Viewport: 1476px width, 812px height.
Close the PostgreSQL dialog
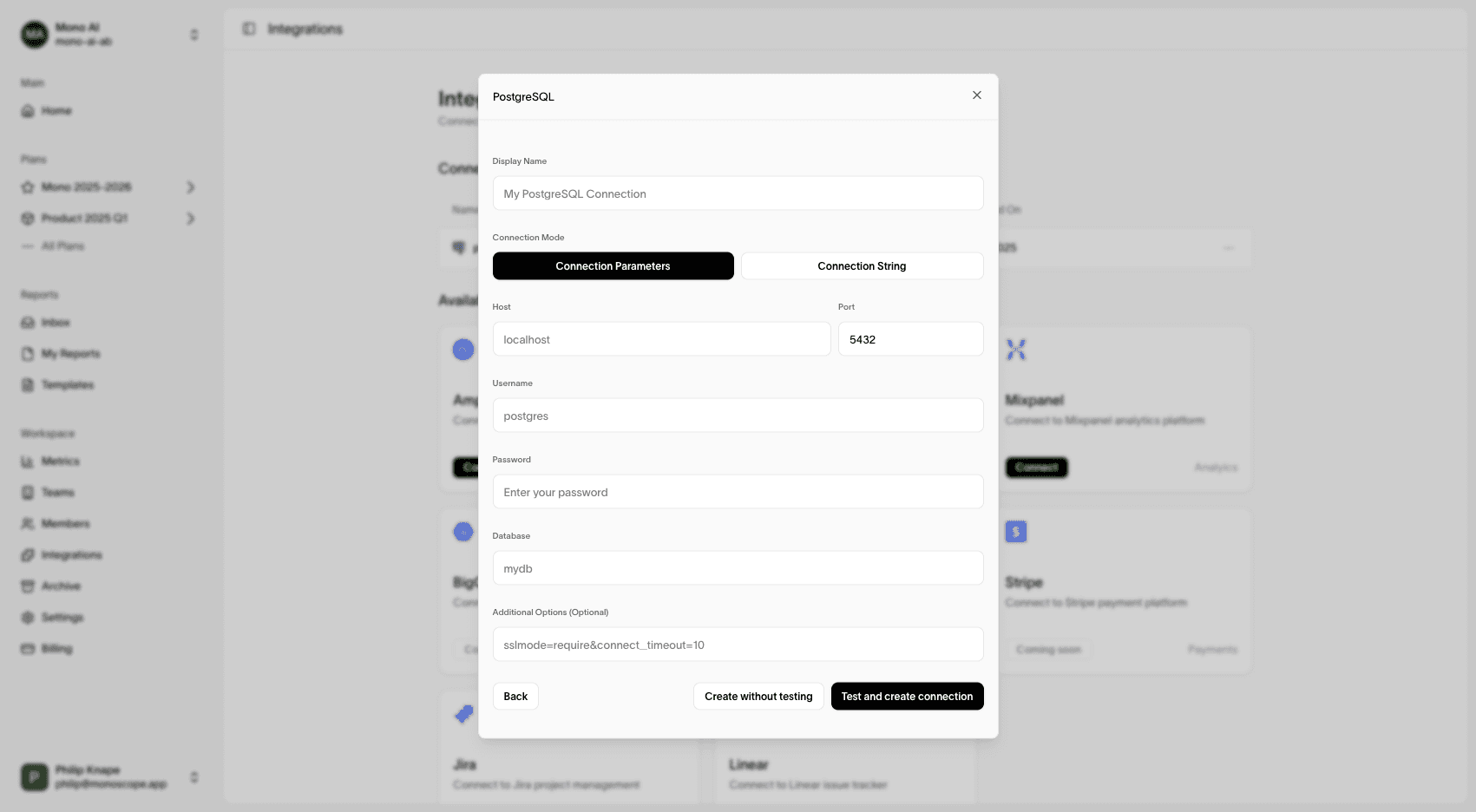coord(976,95)
